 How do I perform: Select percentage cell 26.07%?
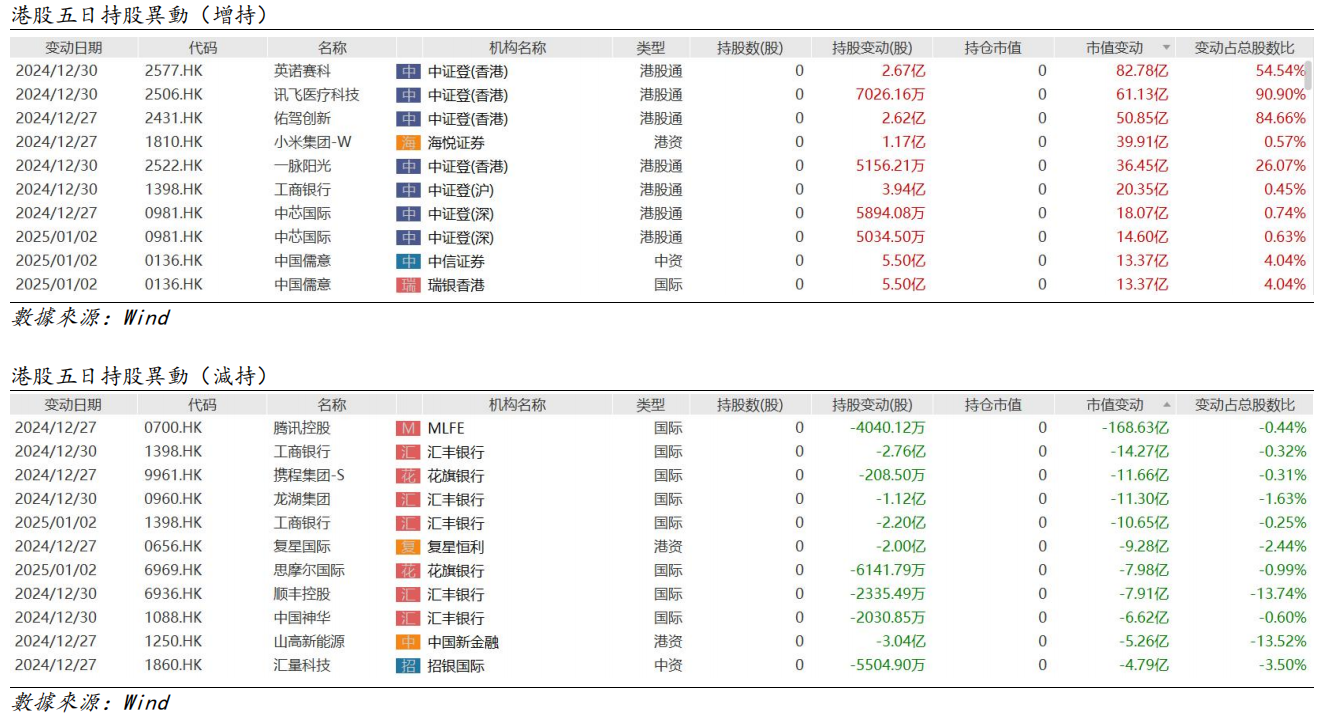click(1281, 166)
